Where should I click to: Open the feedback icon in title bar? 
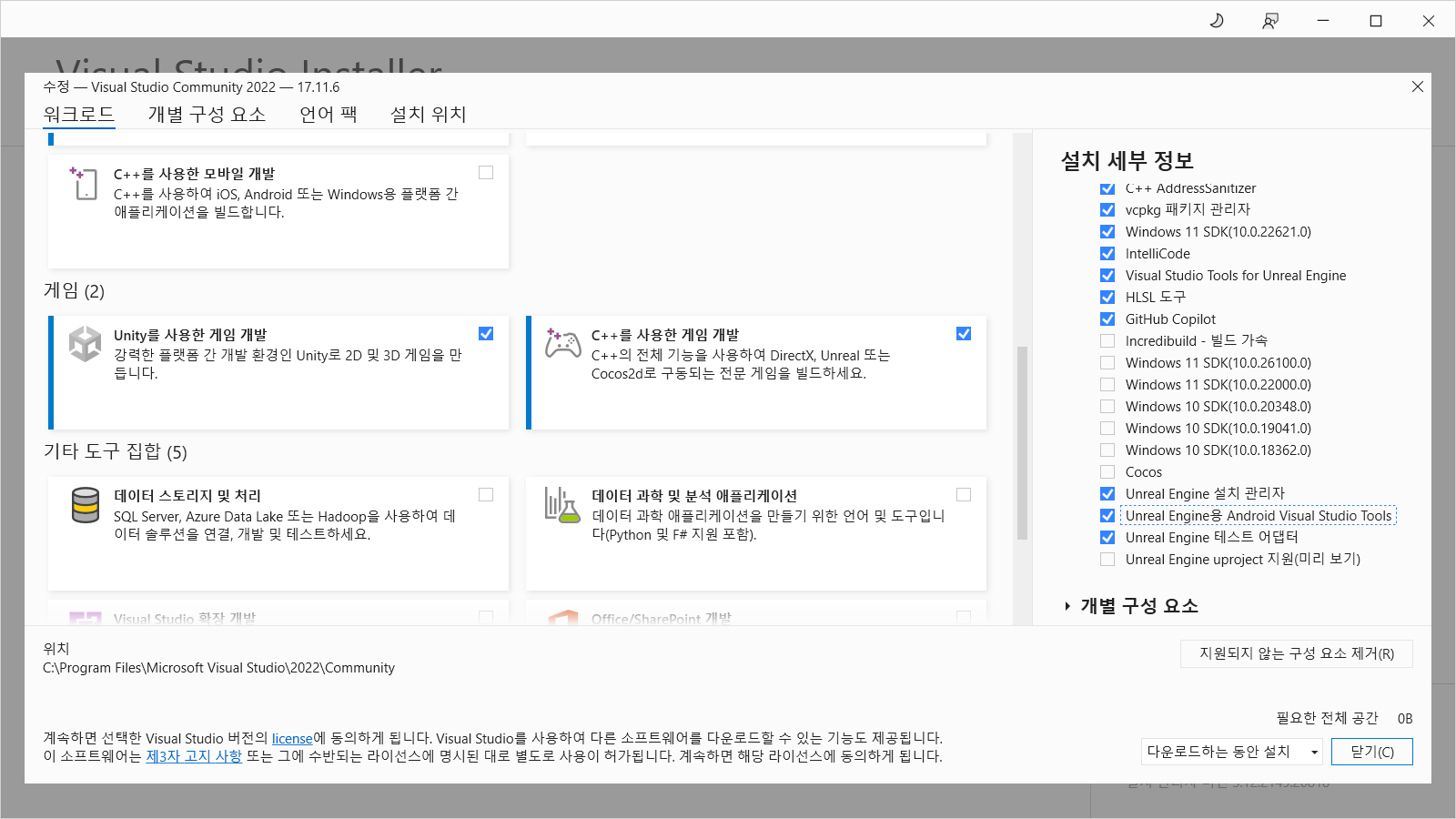tap(1270, 20)
